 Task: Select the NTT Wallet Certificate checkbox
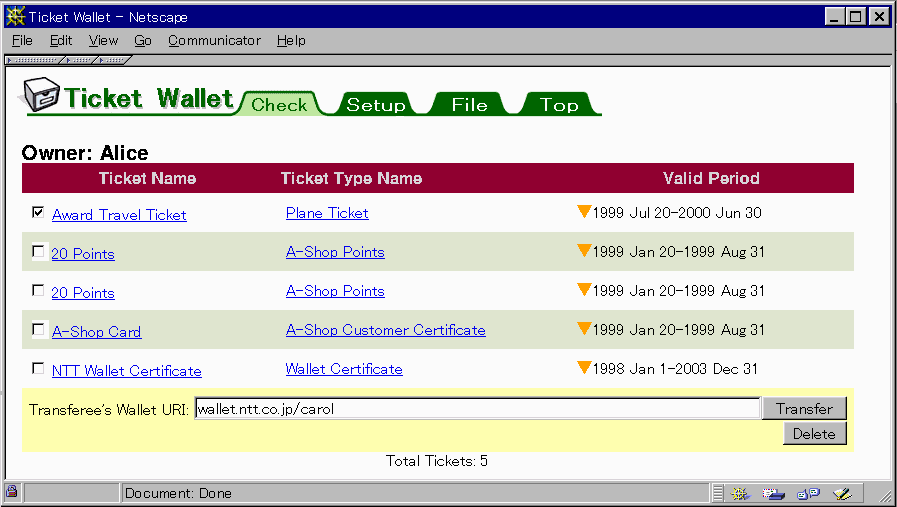click(x=38, y=369)
